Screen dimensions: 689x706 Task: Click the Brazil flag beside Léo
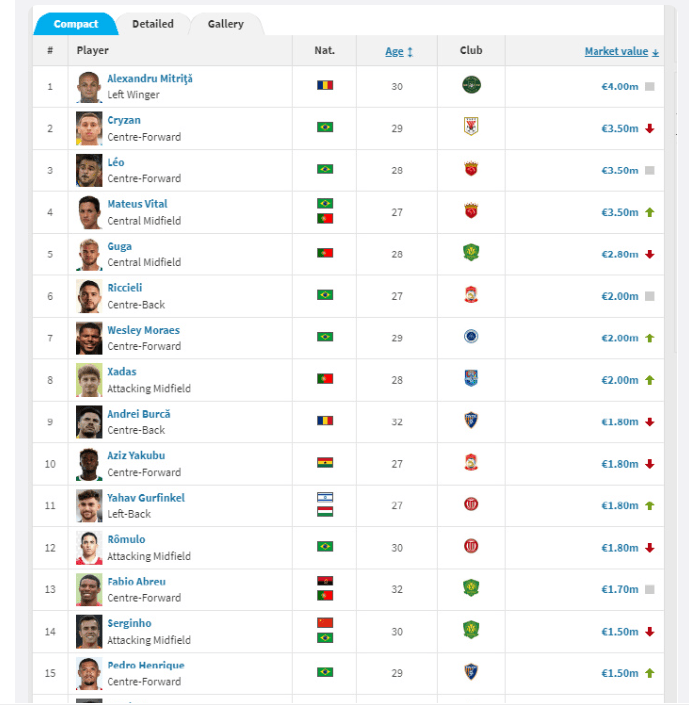click(x=324, y=169)
